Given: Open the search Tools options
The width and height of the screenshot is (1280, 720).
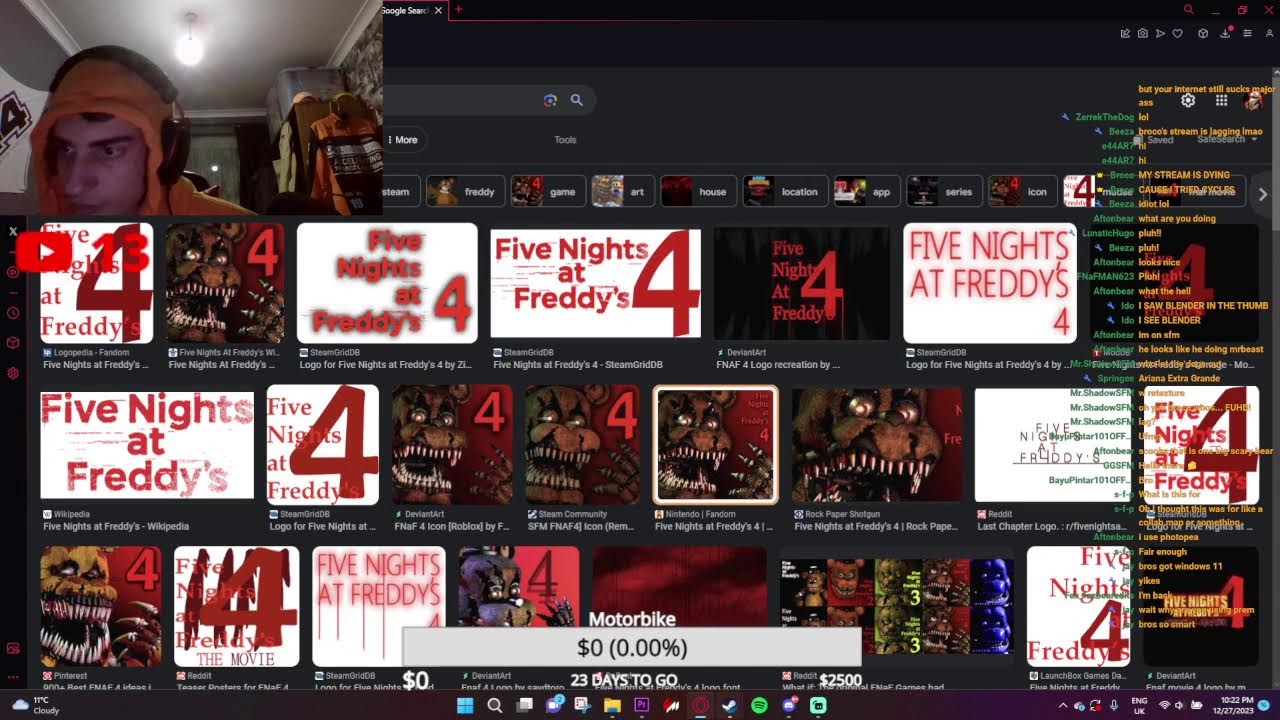Looking at the screenshot, I should coord(565,140).
